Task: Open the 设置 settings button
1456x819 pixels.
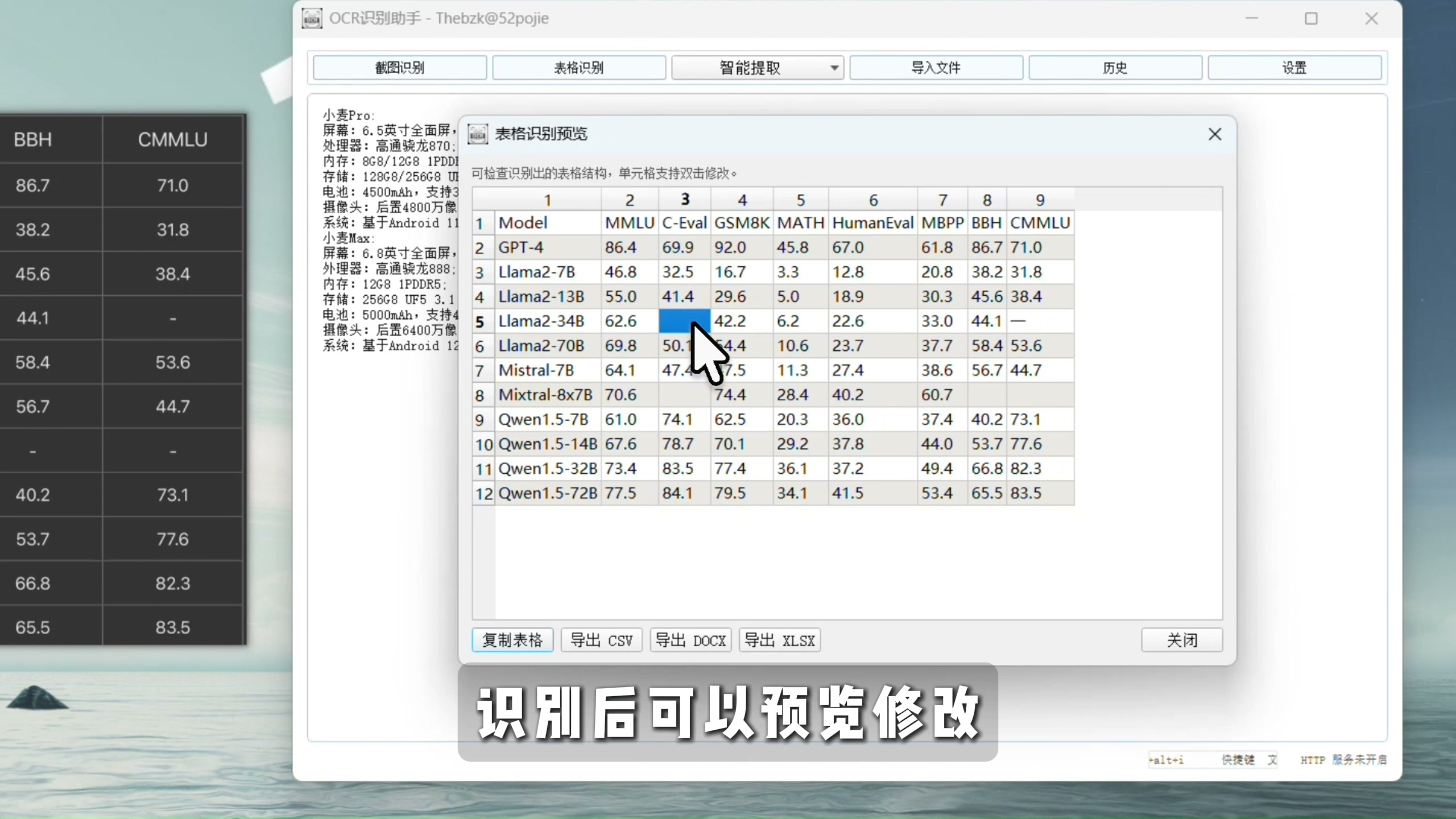Action: coord(1294,68)
